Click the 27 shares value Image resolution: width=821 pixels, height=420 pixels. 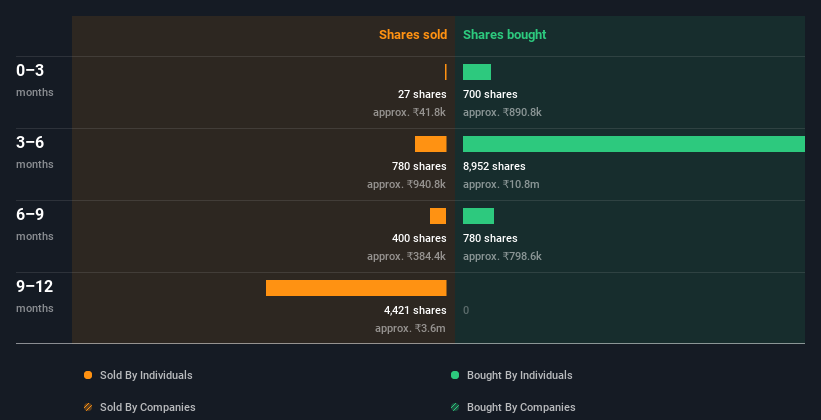tap(422, 94)
